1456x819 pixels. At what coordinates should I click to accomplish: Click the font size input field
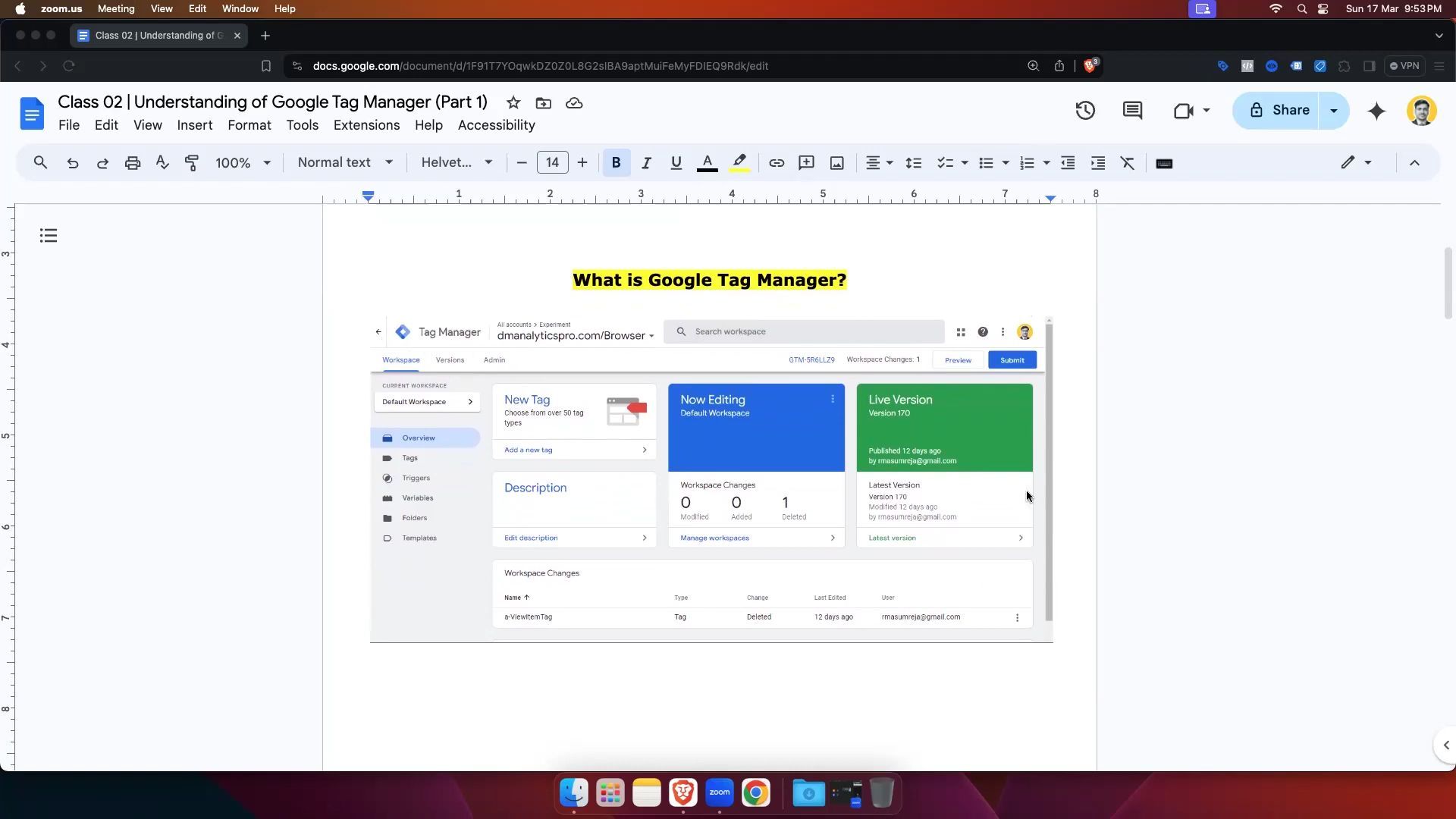[552, 162]
